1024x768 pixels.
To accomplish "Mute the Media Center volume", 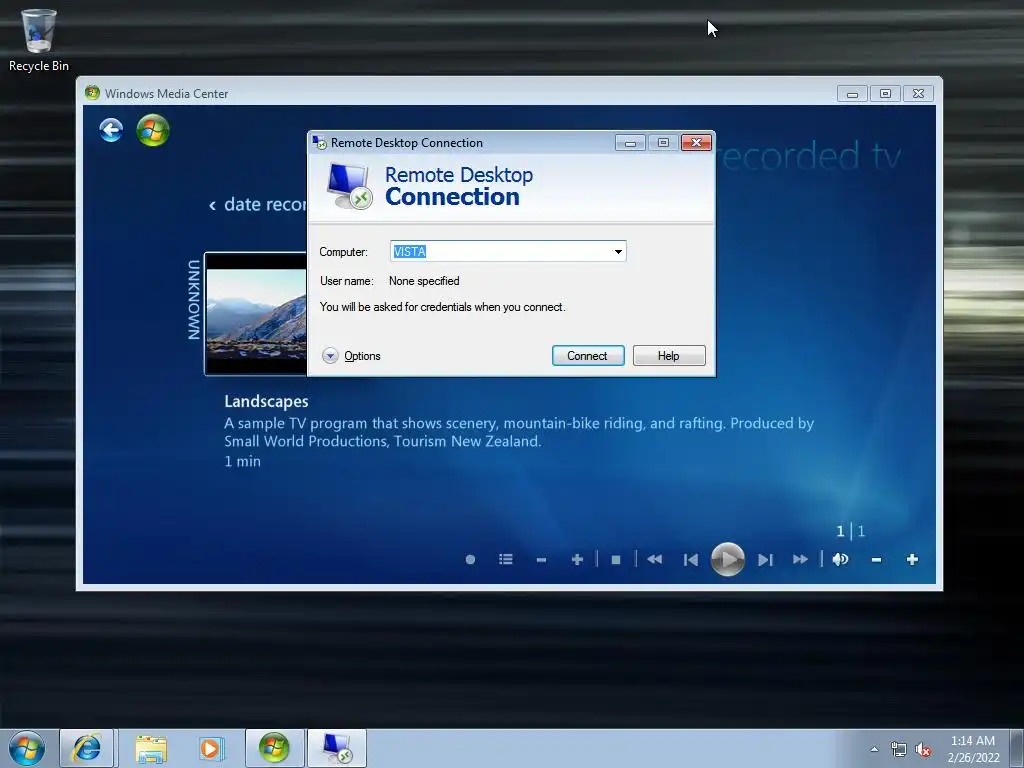I will (840, 560).
